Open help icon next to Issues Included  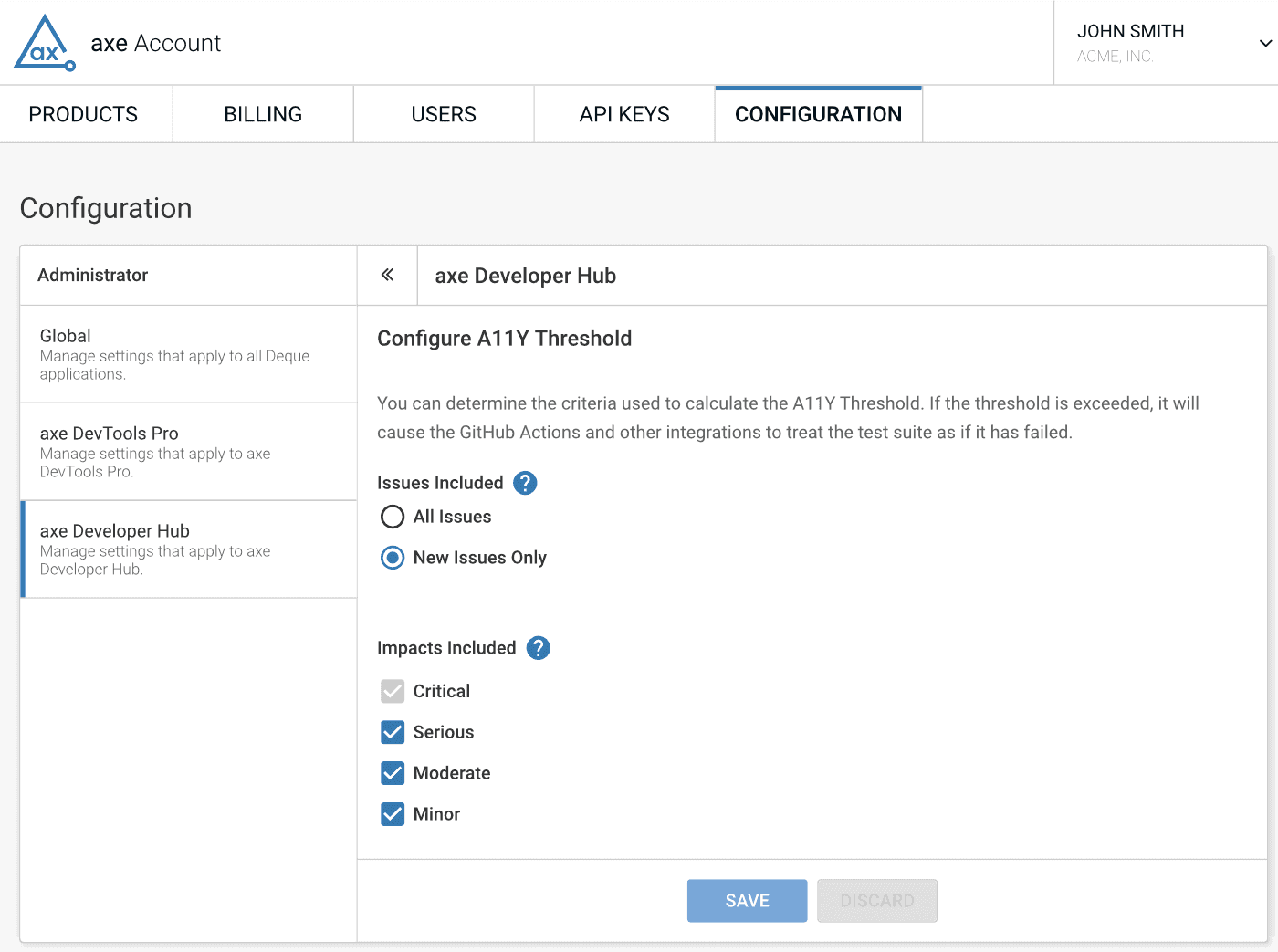pyautogui.click(x=525, y=483)
